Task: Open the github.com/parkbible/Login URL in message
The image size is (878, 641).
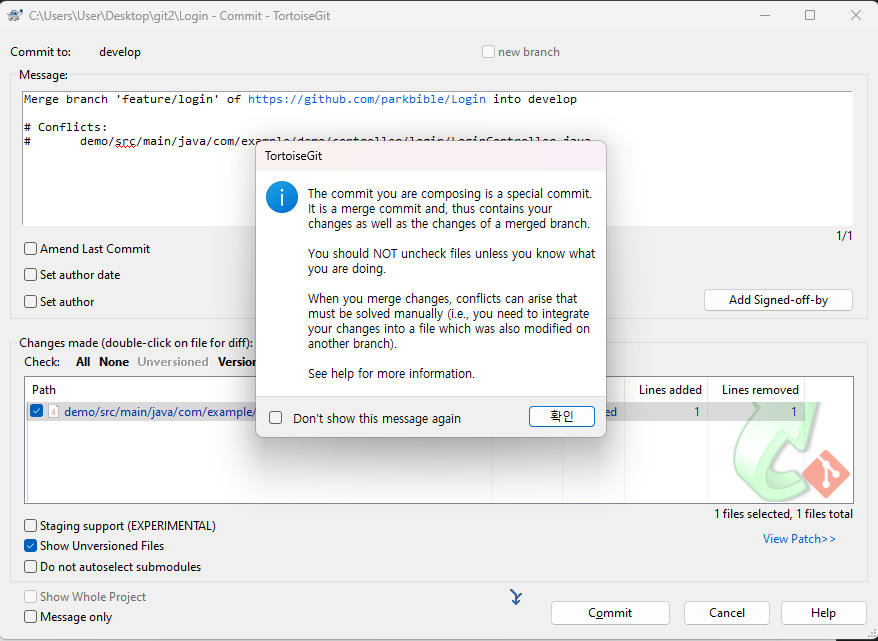Action: [x=367, y=100]
